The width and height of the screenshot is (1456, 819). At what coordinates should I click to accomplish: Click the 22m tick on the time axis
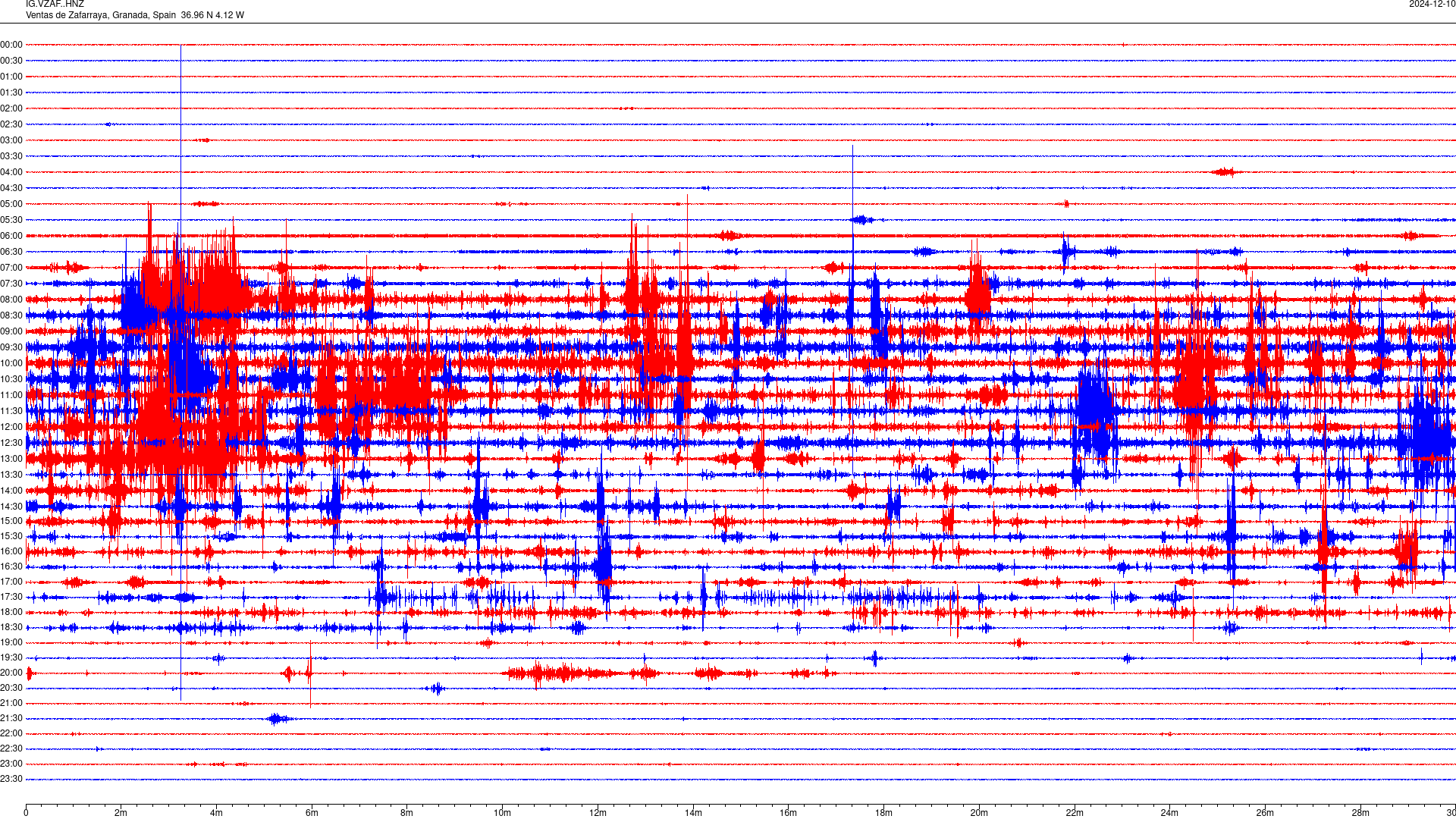tap(1075, 813)
